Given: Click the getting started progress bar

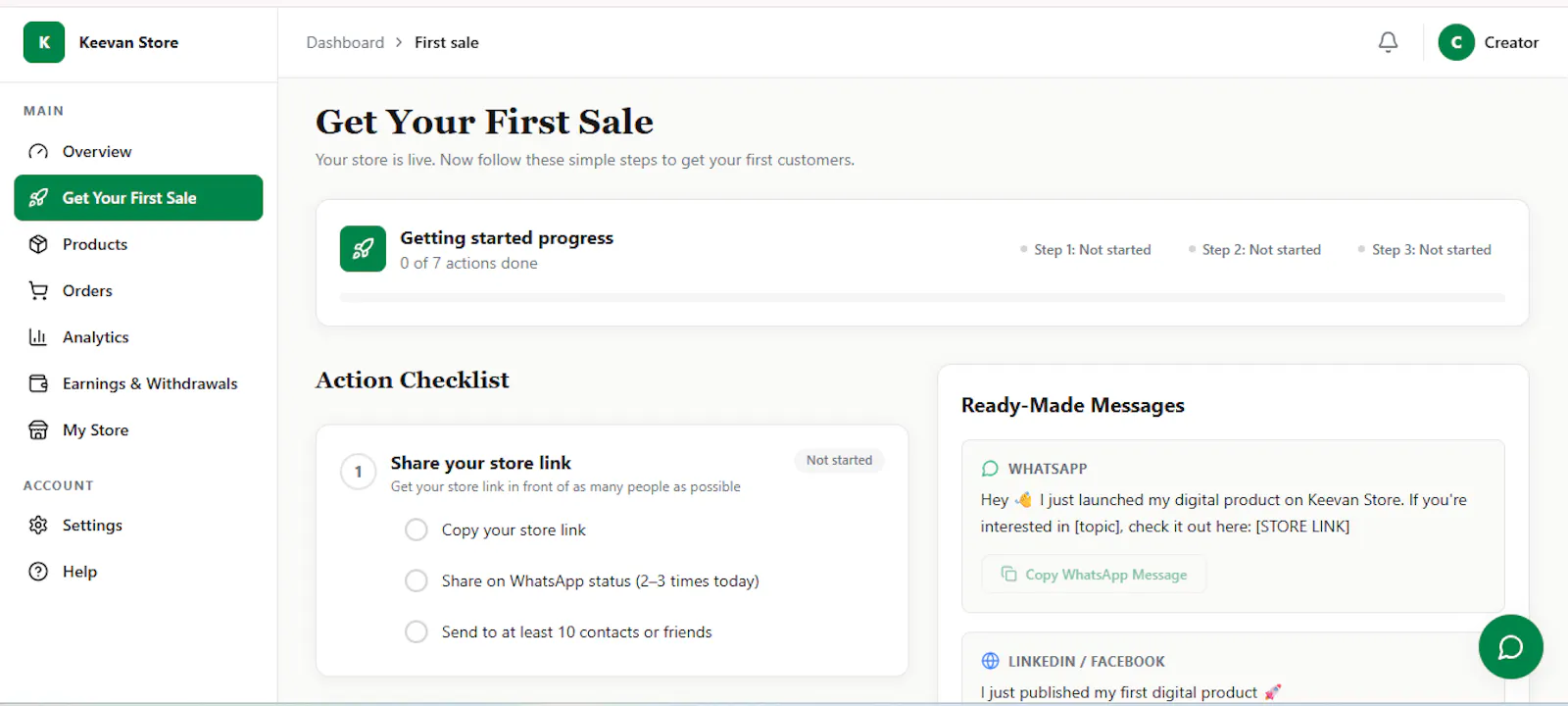Looking at the screenshot, I should pyautogui.click(x=922, y=297).
